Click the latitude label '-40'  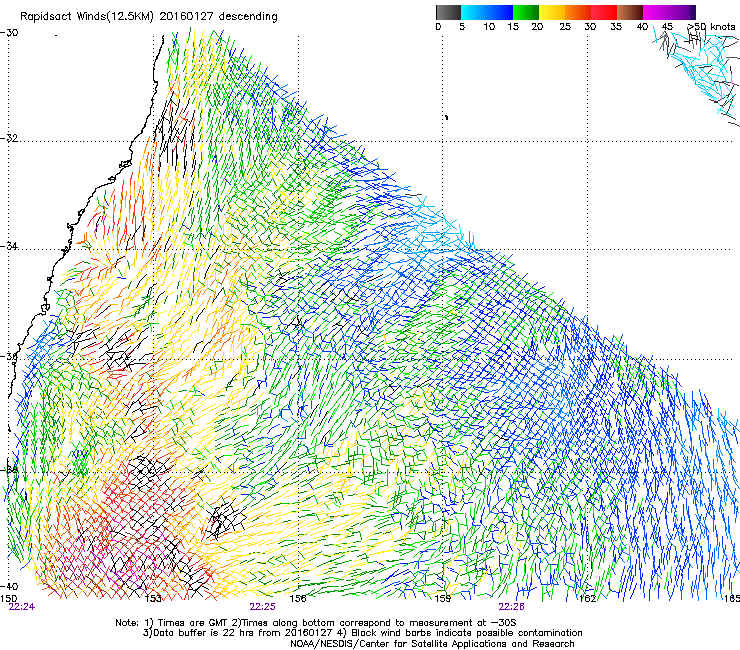[x=9, y=586]
